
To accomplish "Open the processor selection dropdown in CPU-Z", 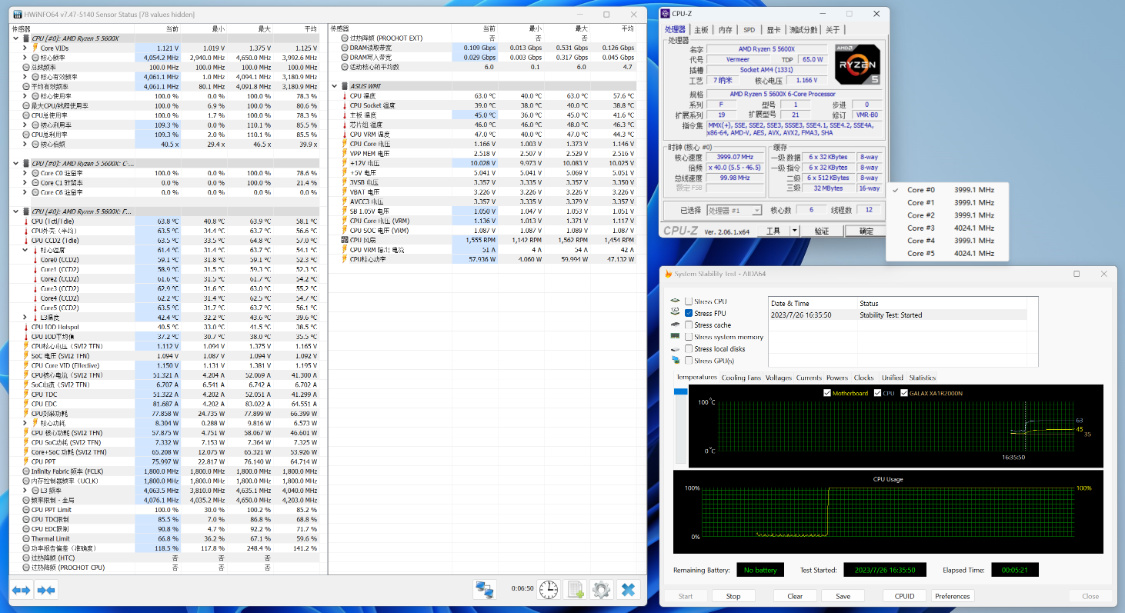I will coord(735,211).
